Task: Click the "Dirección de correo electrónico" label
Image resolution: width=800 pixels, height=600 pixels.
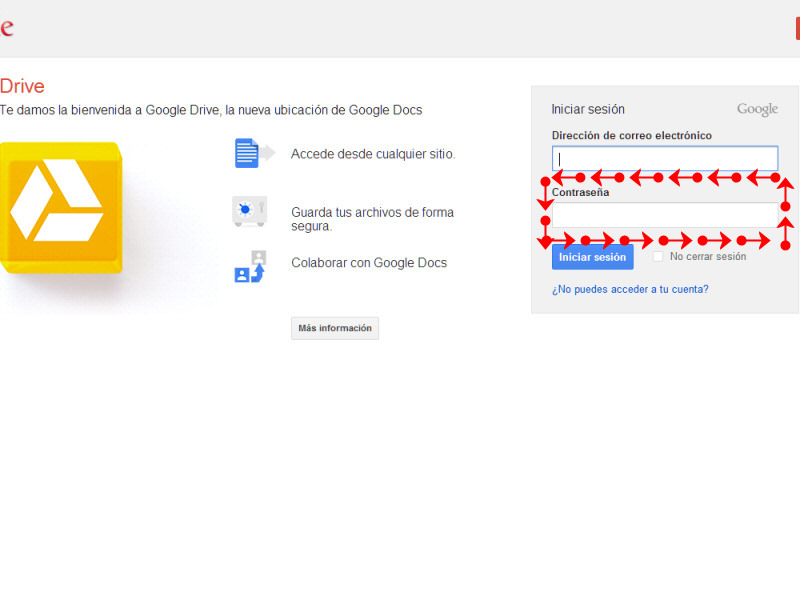Action: [x=631, y=135]
